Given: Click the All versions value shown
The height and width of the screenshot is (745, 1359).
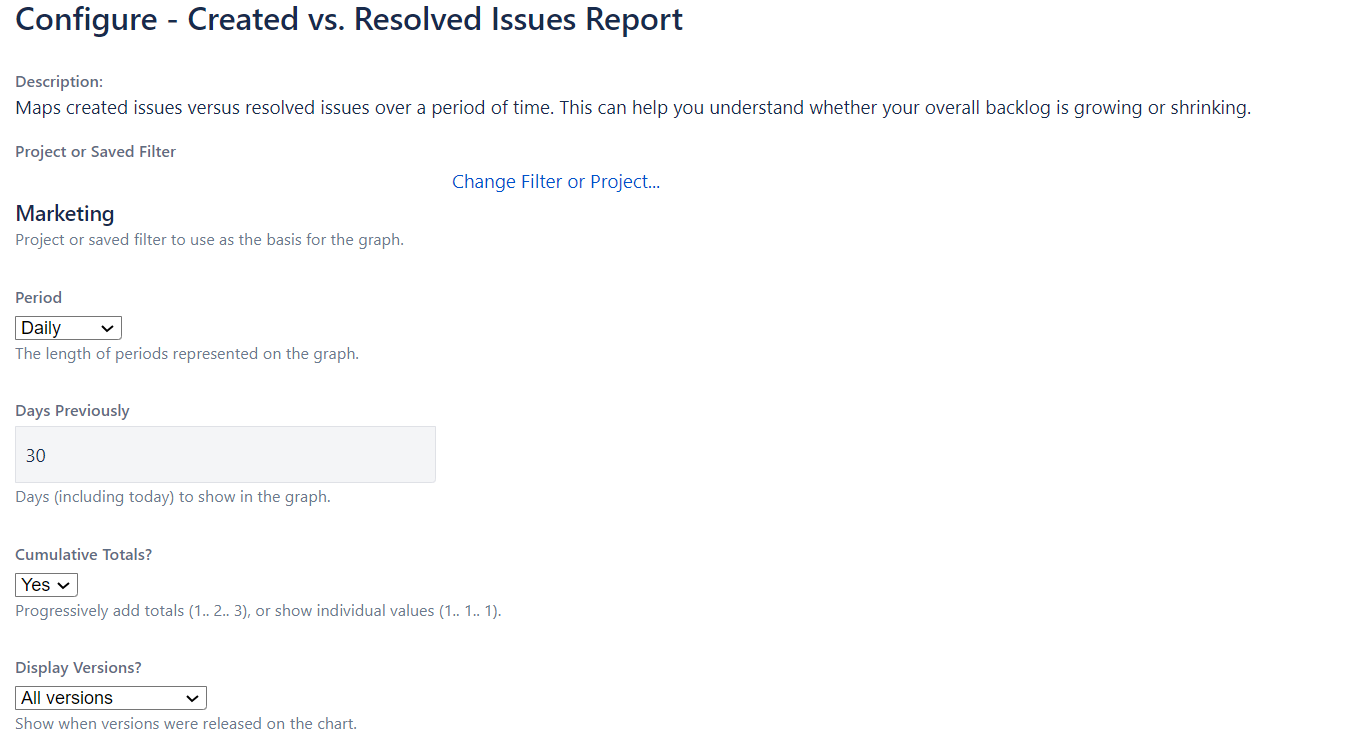Looking at the screenshot, I should [65, 697].
